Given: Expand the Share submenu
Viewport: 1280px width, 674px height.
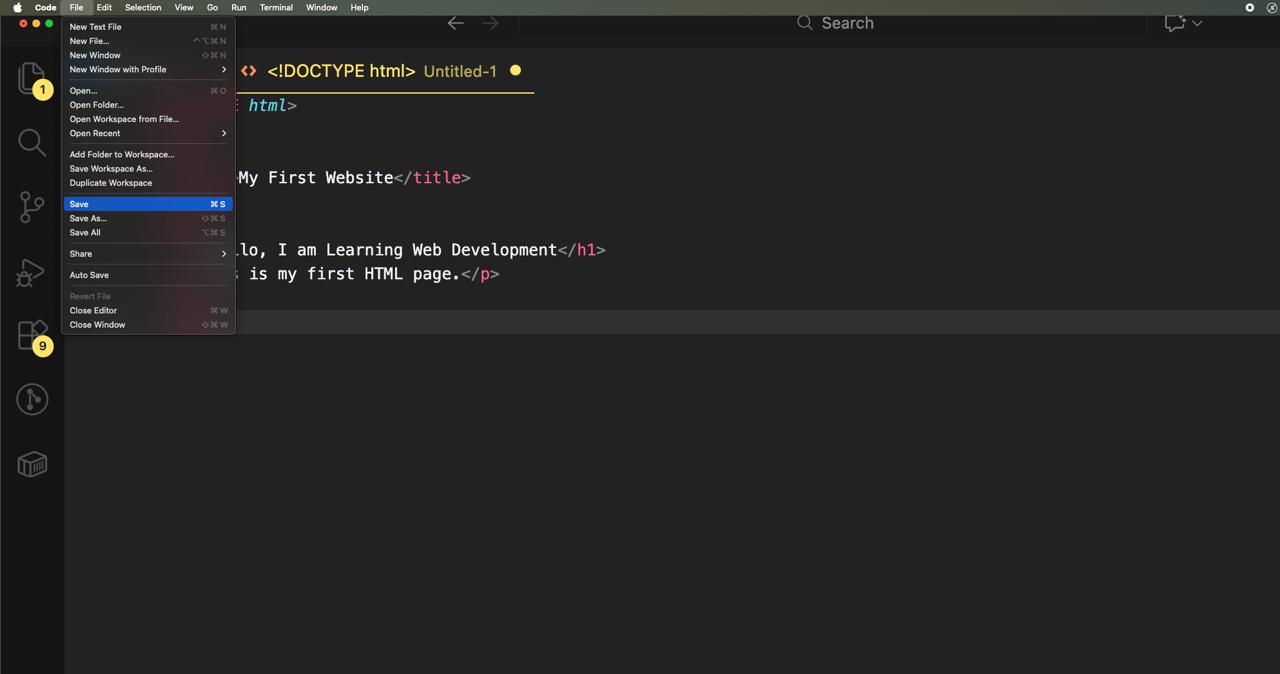Looking at the screenshot, I should [80, 253].
